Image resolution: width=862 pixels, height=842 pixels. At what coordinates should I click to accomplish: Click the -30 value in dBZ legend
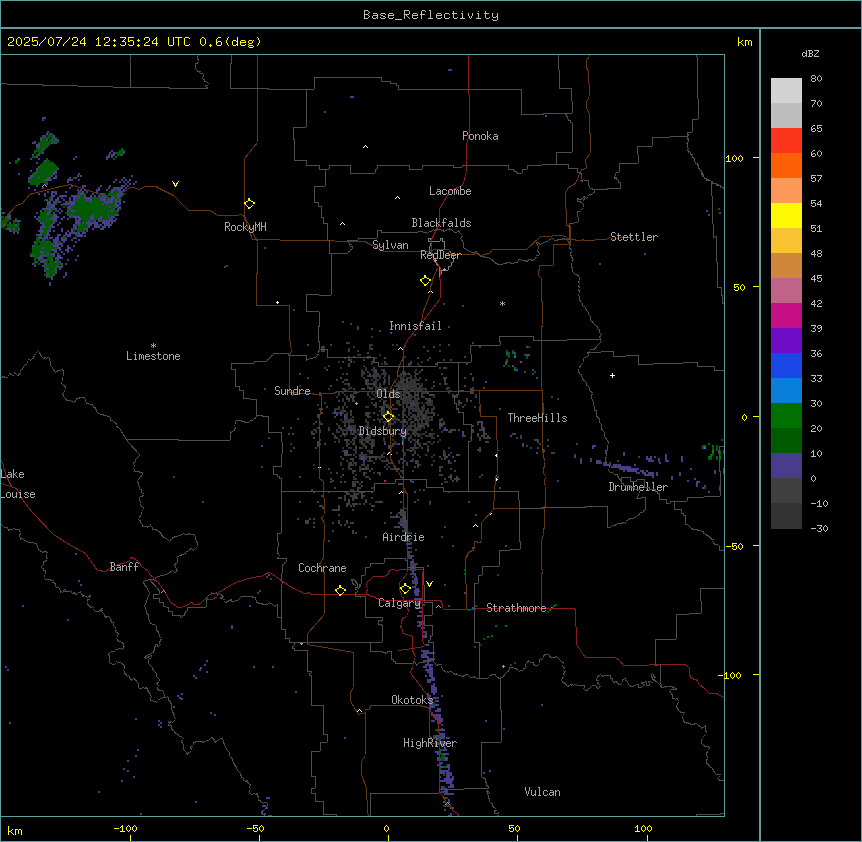[x=819, y=528]
